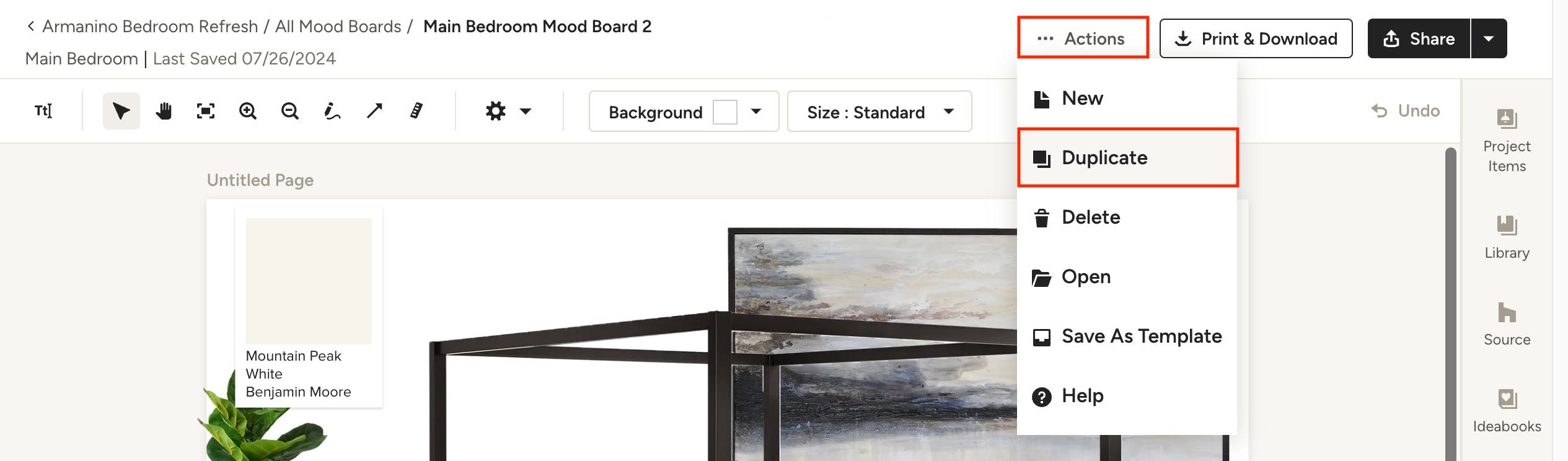The height and width of the screenshot is (461, 1568).
Task: Open the Background color dropdown
Action: click(684, 112)
